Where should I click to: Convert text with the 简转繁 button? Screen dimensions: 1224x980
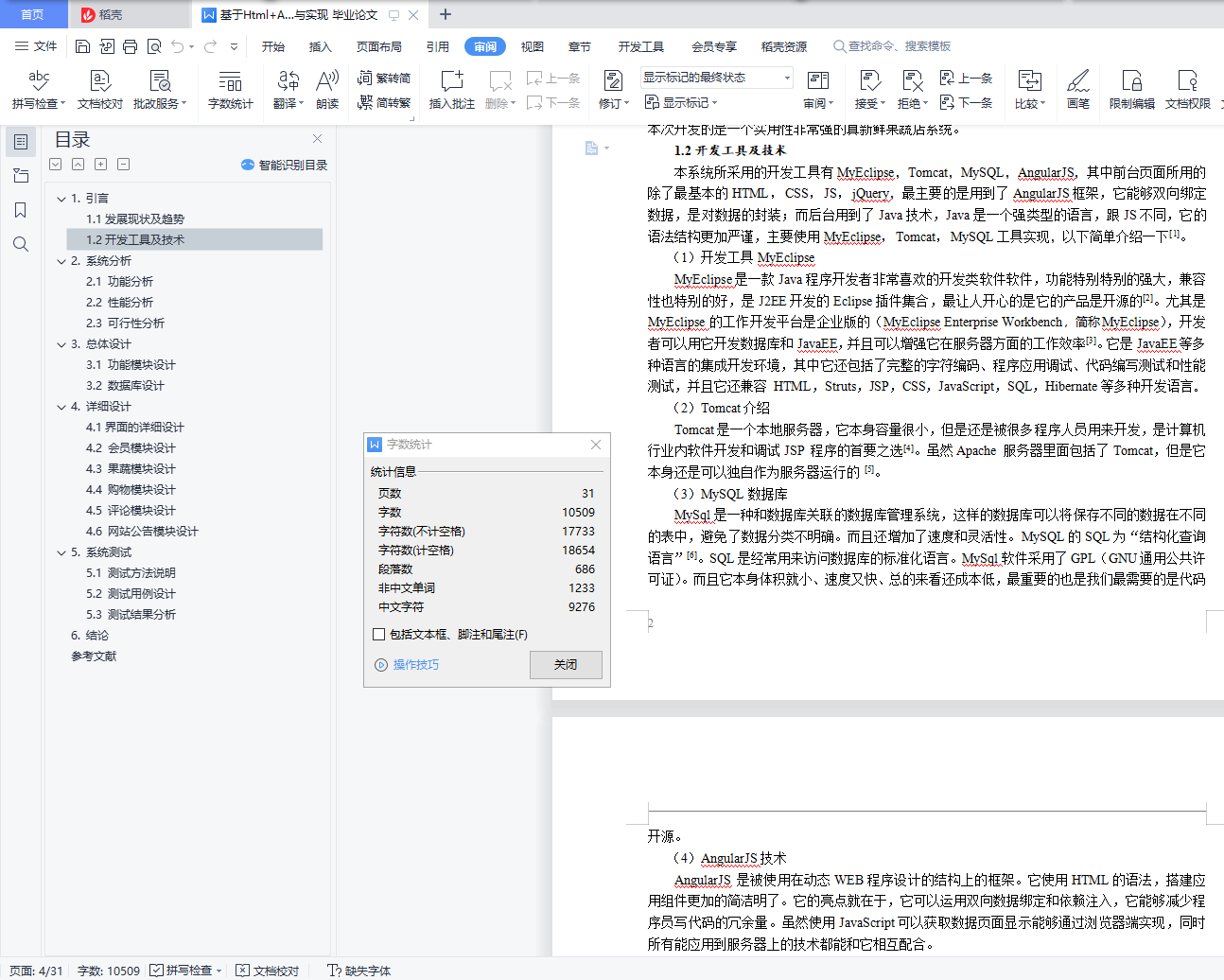[x=384, y=103]
